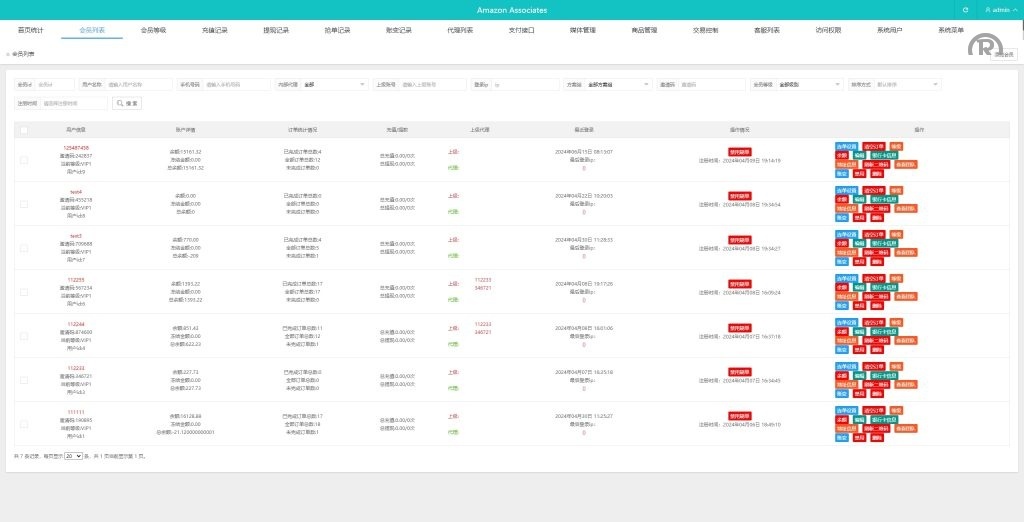Switch to the 充值记录 tab
1024x522 pixels.
214,31
